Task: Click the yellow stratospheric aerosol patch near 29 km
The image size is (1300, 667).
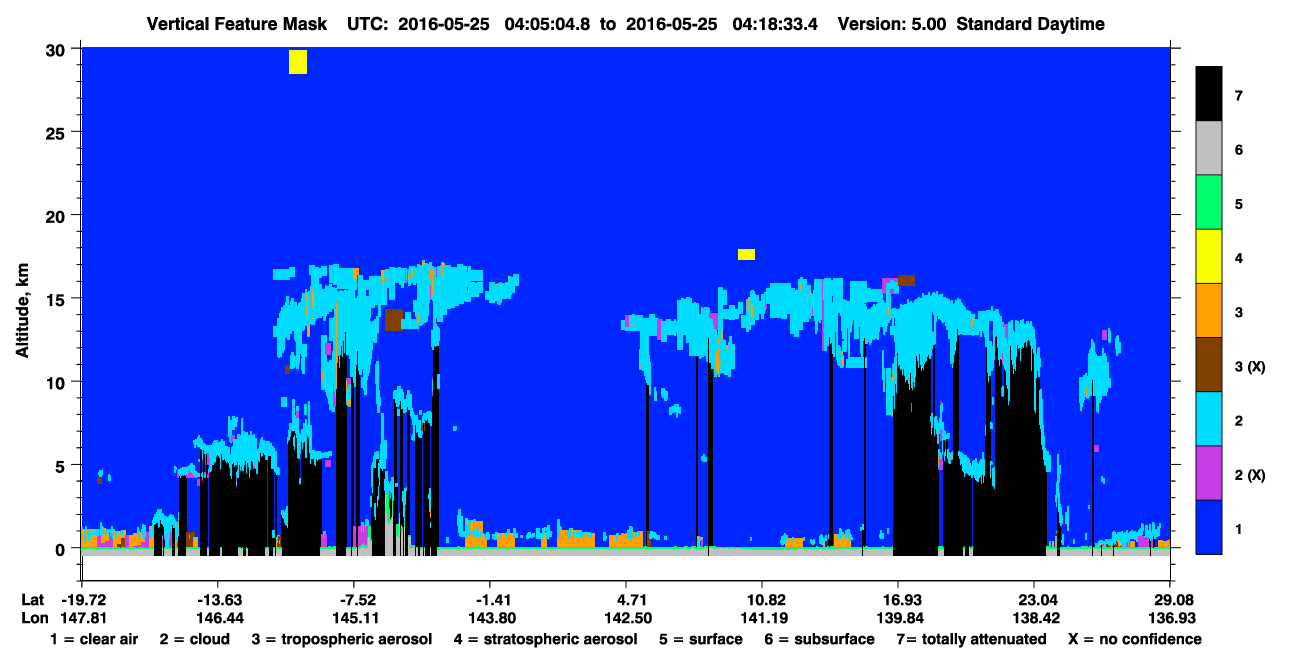Action: coord(298,62)
